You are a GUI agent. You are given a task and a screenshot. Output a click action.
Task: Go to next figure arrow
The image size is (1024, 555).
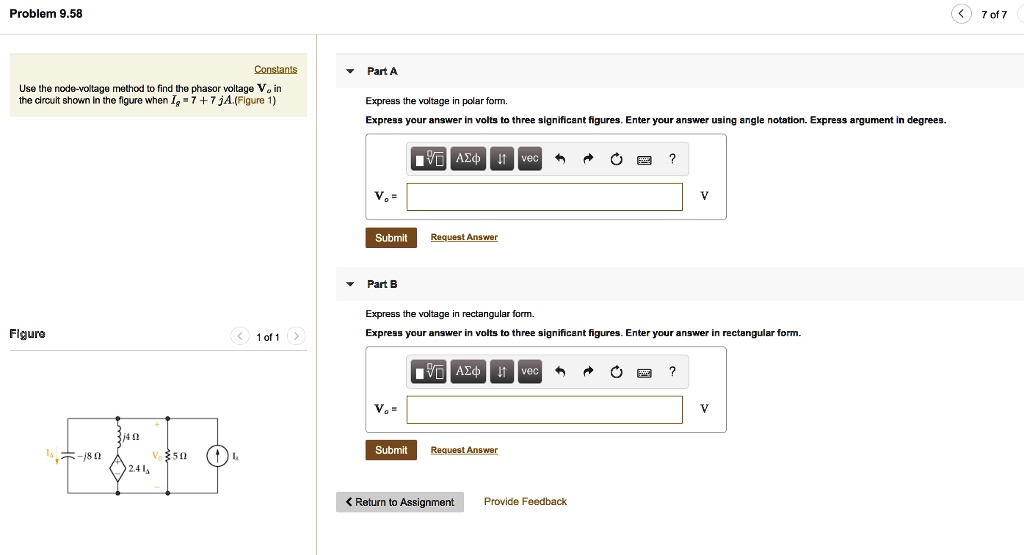point(295,336)
